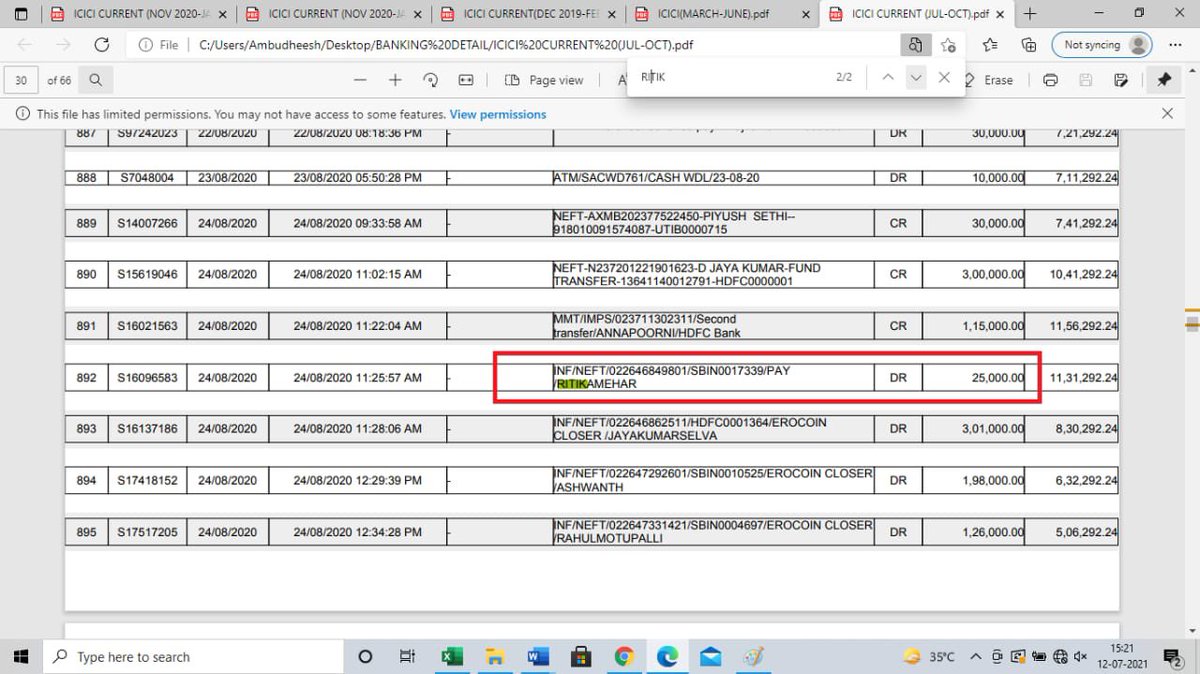The width and height of the screenshot is (1200, 674).
Task: Open Microsoft Edge from the taskbar
Action: (667, 656)
